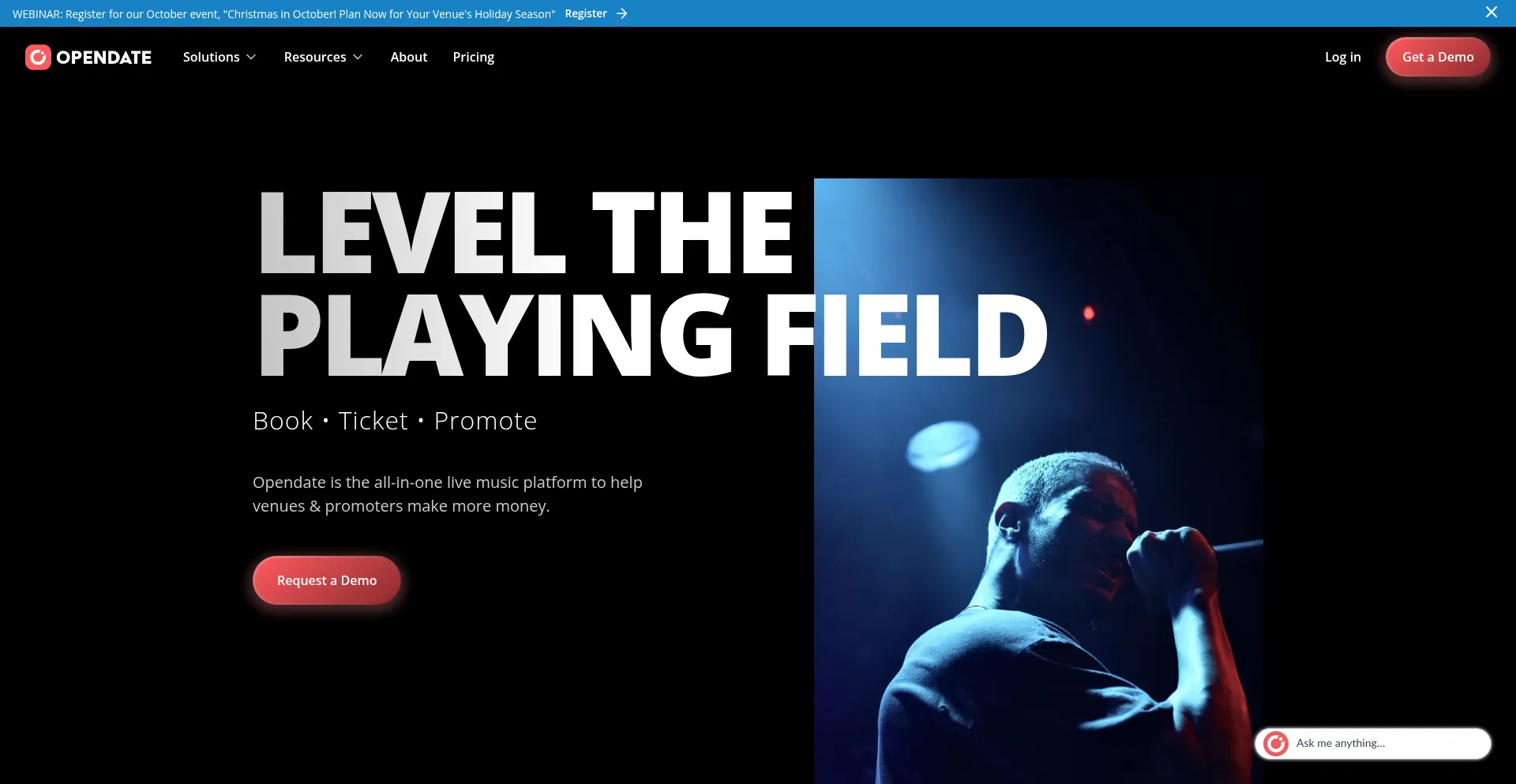Click the Log in link
The image size is (1516, 784).
[x=1343, y=57]
